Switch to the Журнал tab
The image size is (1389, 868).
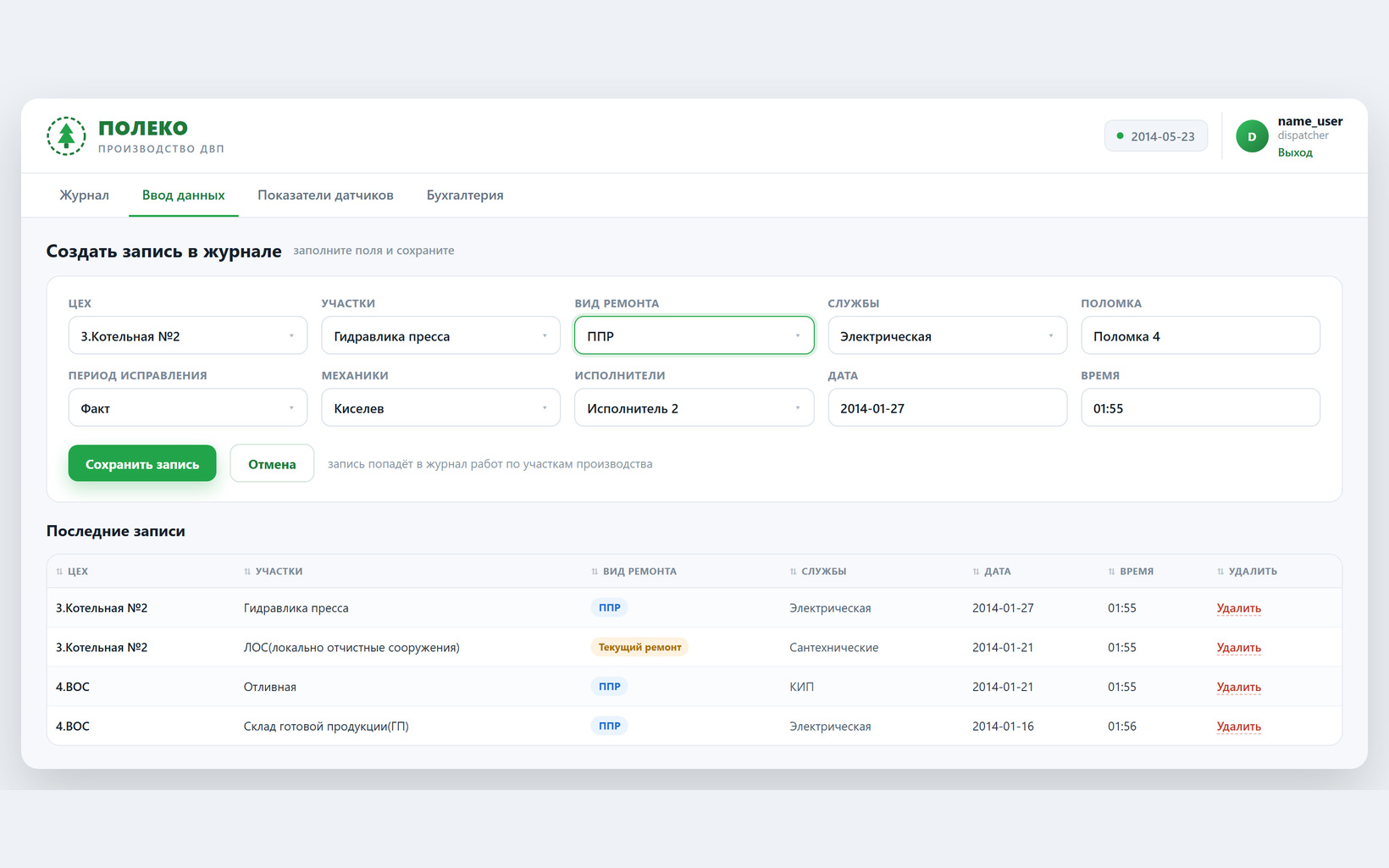click(84, 196)
